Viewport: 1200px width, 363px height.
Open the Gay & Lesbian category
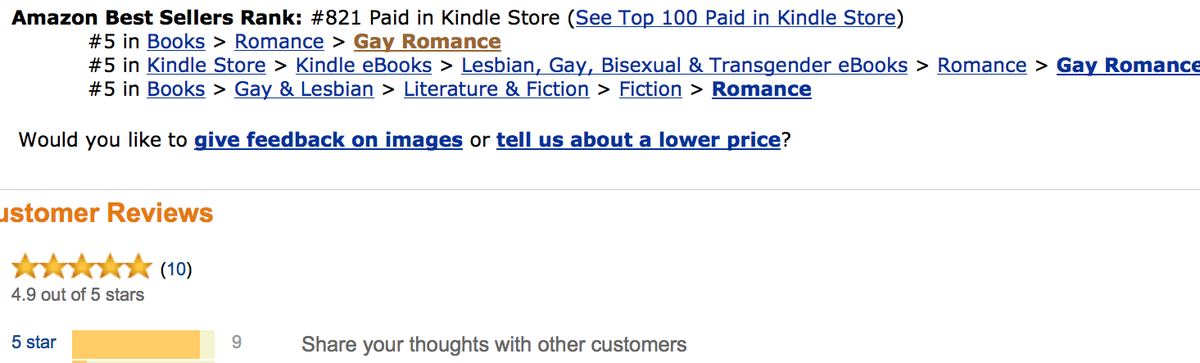coord(304,89)
